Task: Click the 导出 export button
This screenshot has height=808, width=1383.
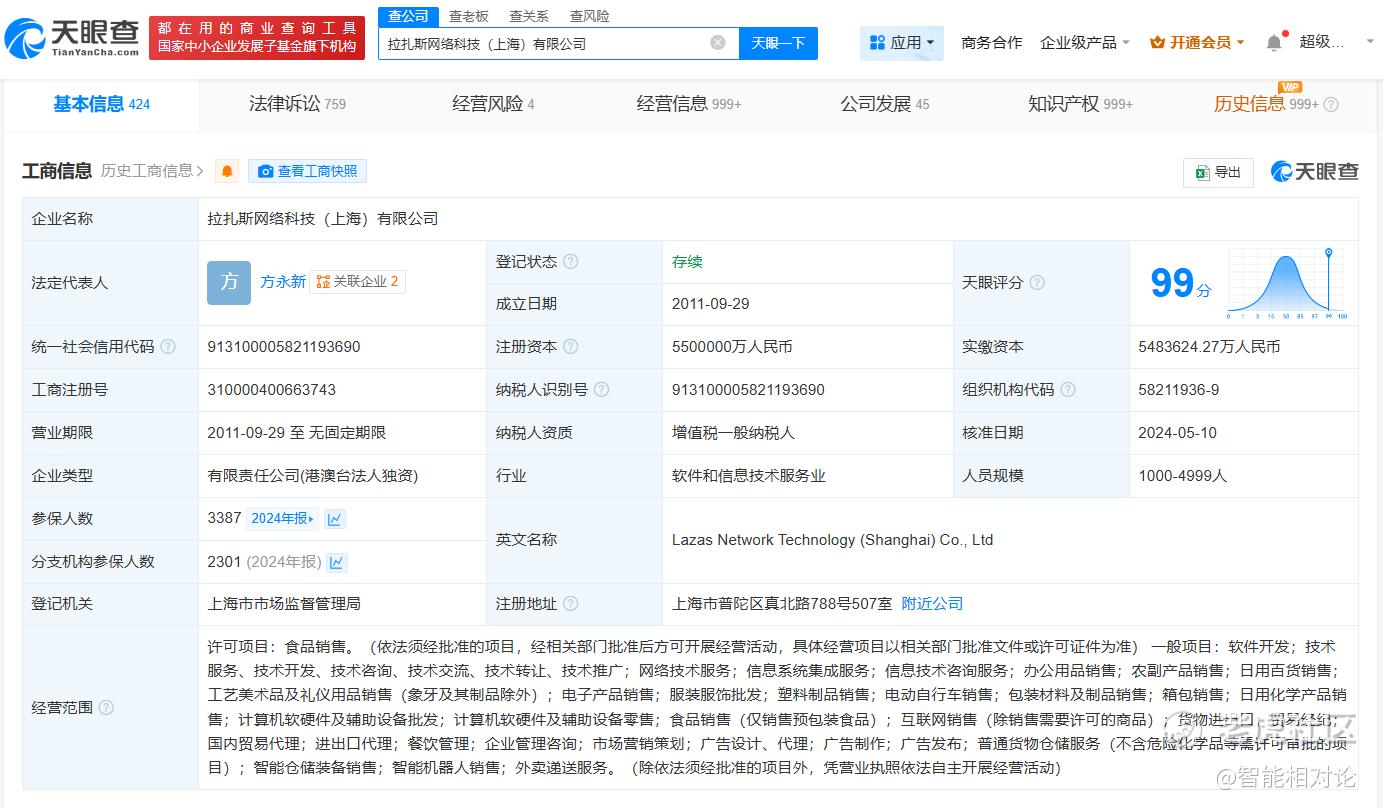Action: (1218, 172)
